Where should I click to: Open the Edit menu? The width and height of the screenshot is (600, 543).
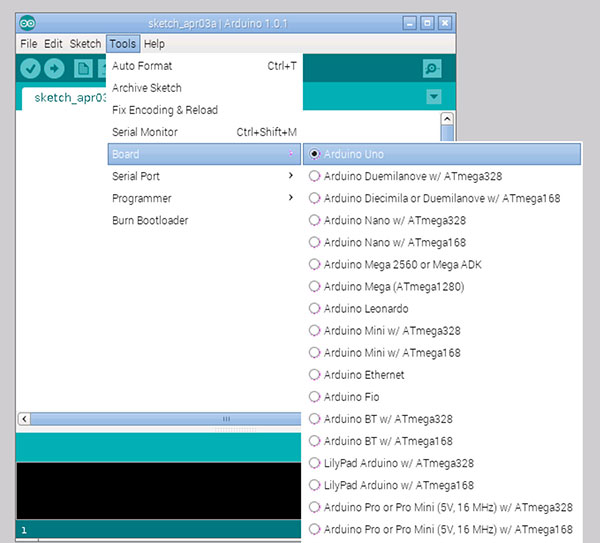(x=53, y=44)
